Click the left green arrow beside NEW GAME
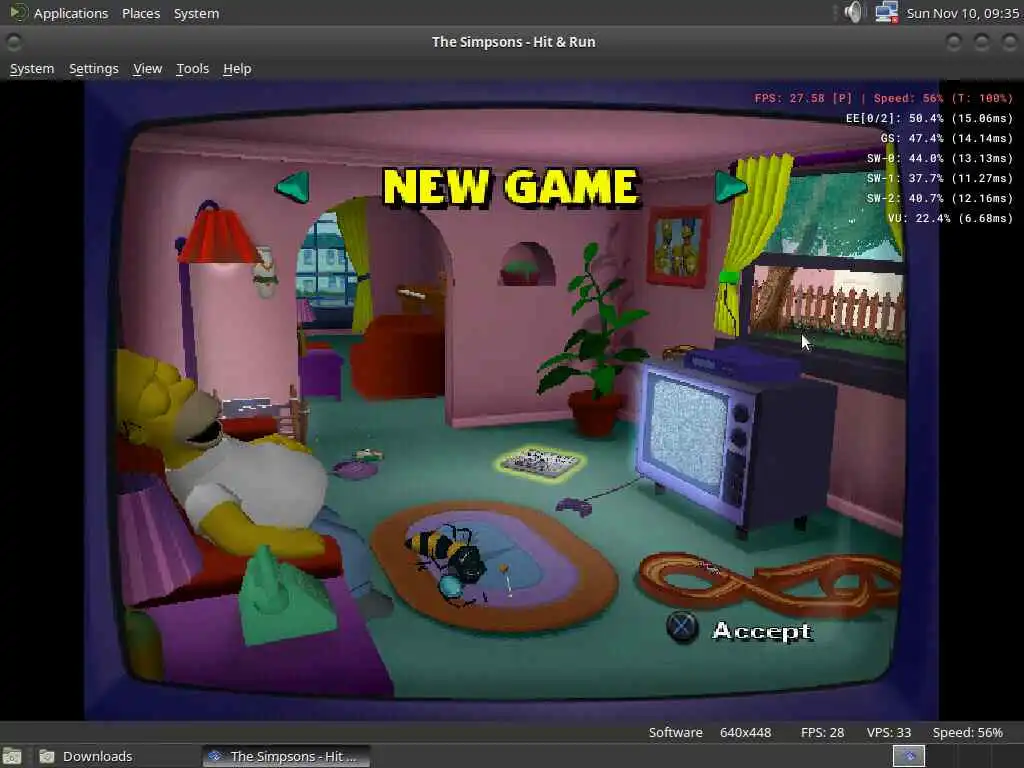The image size is (1024, 768). (293, 187)
